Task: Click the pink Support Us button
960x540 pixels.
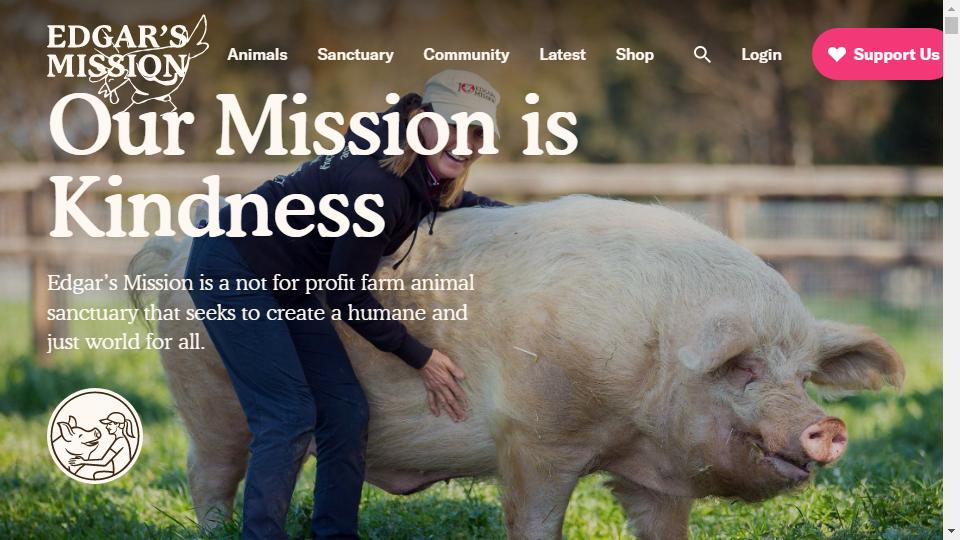Action: [x=878, y=54]
